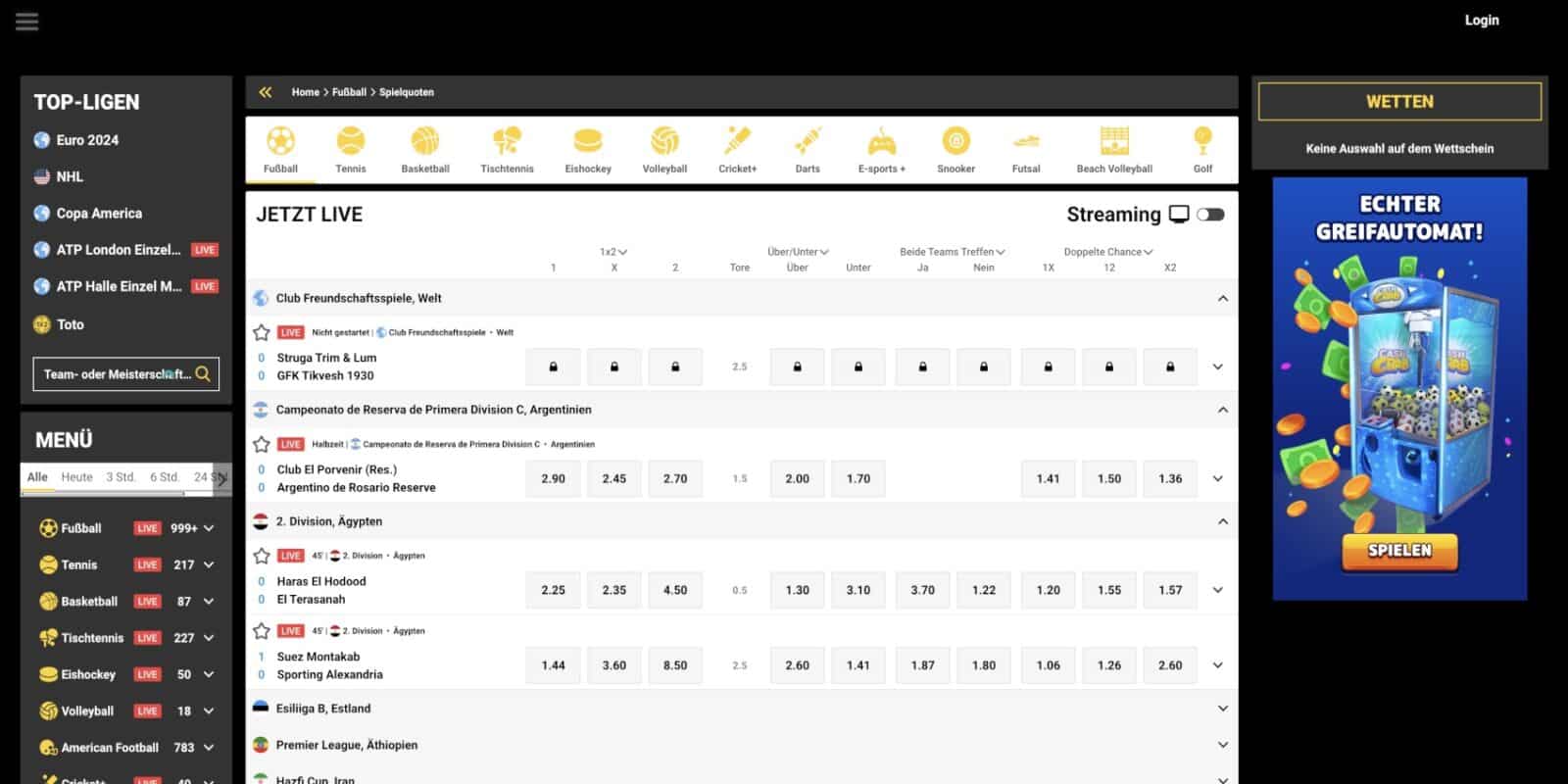The height and width of the screenshot is (784, 1568).
Task: Click Home in the breadcrumb
Action: [305, 92]
